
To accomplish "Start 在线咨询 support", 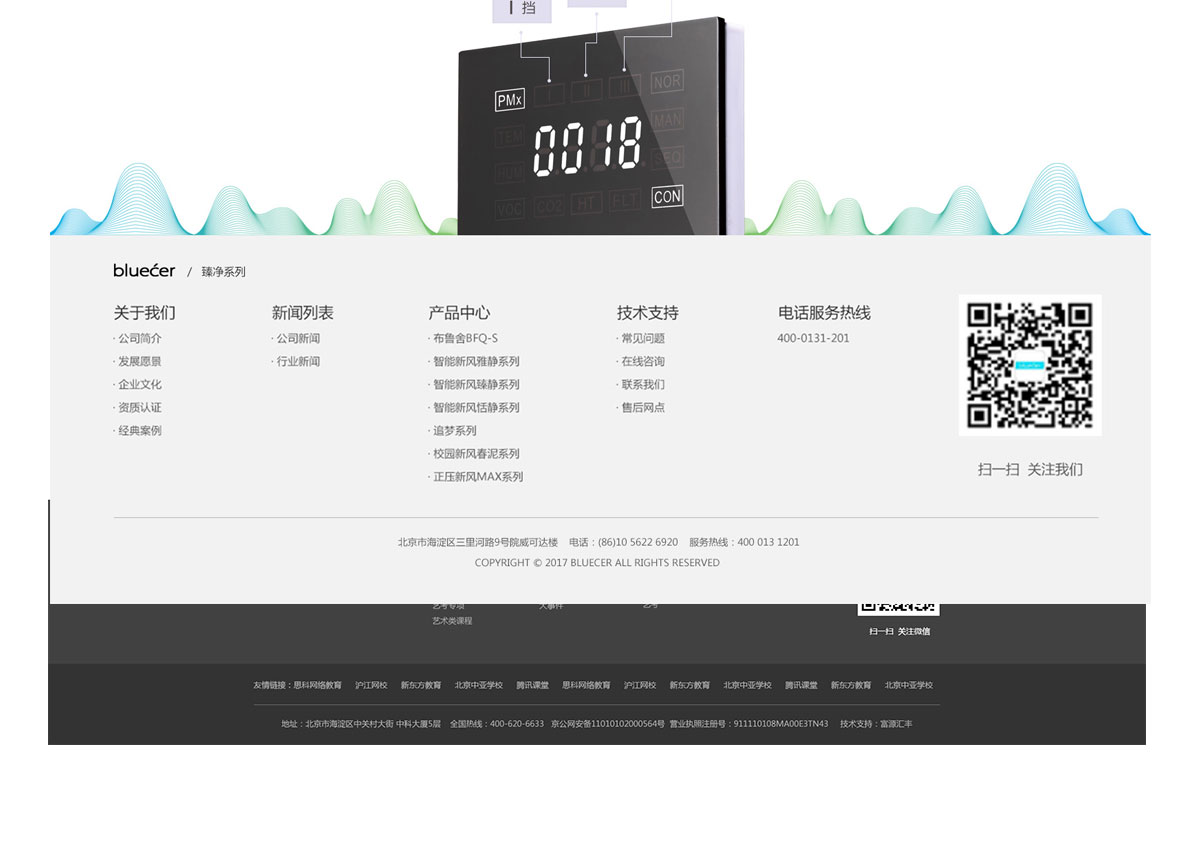I will tap(642, 361).
